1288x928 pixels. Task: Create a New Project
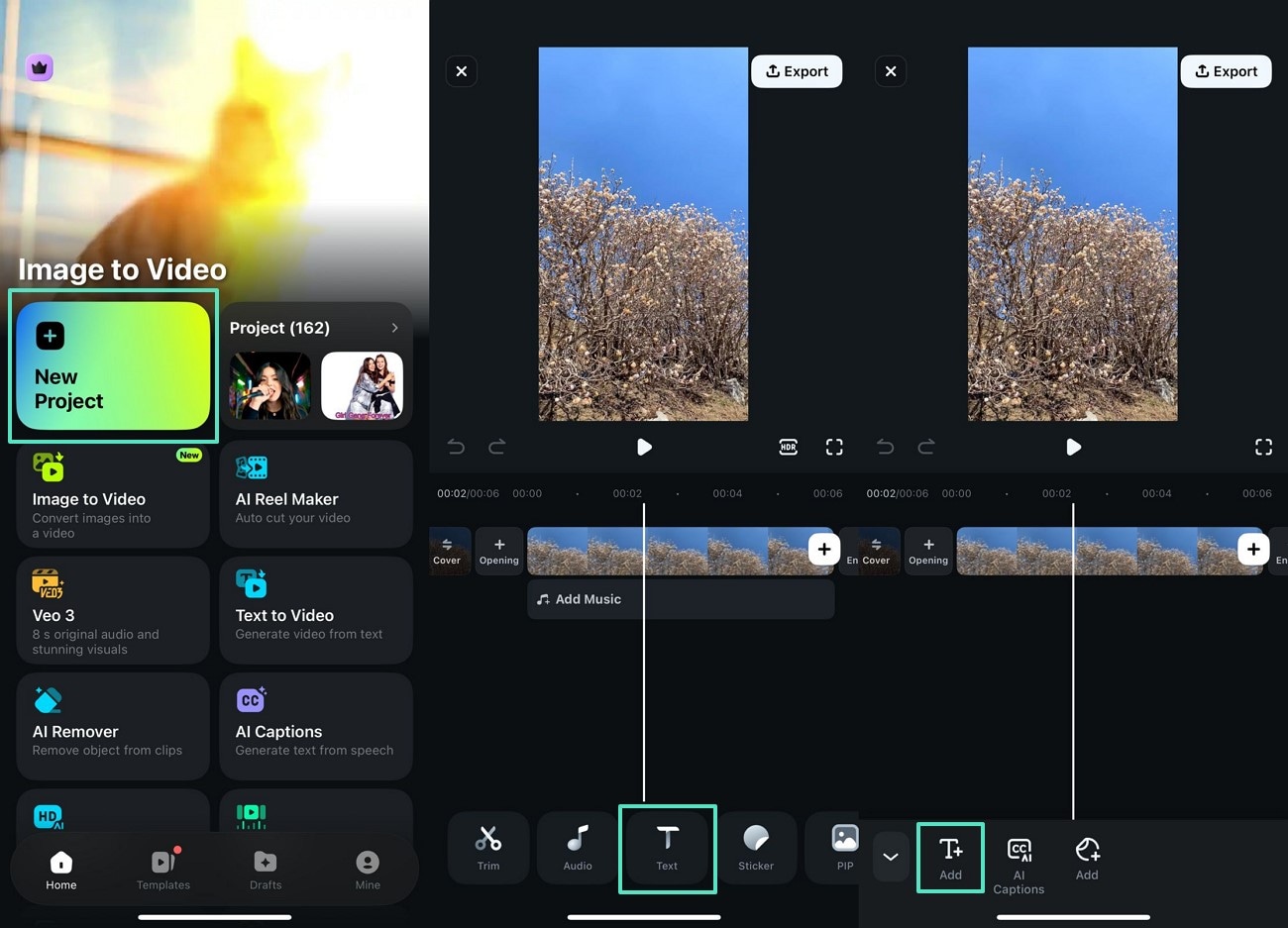[x=113, y=365]
